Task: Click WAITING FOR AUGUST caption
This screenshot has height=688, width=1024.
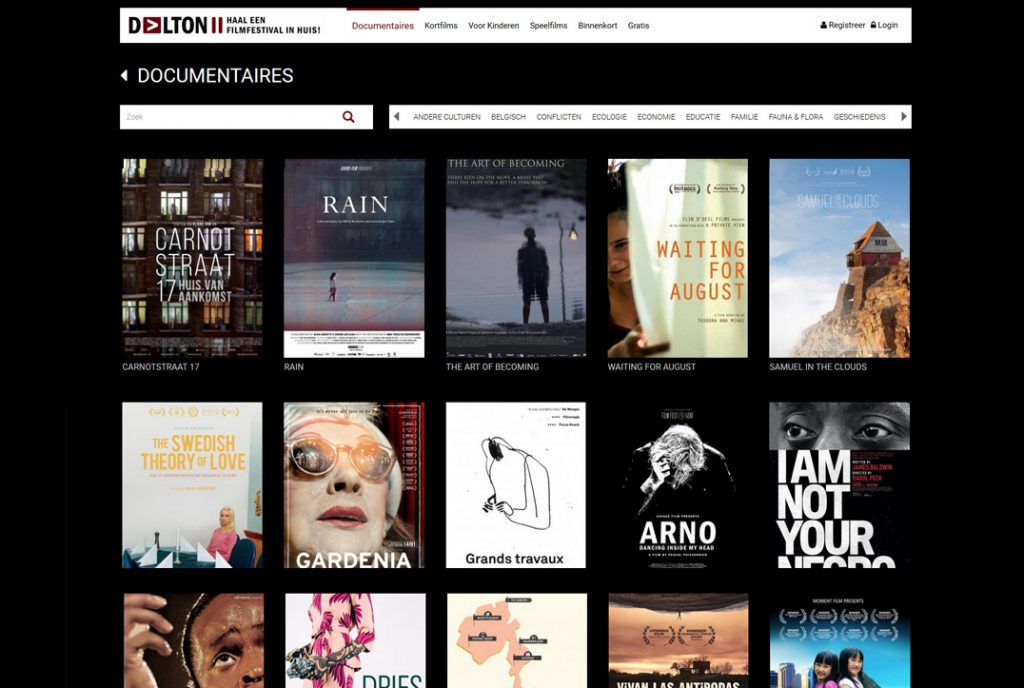Action: tap(652, 367)
